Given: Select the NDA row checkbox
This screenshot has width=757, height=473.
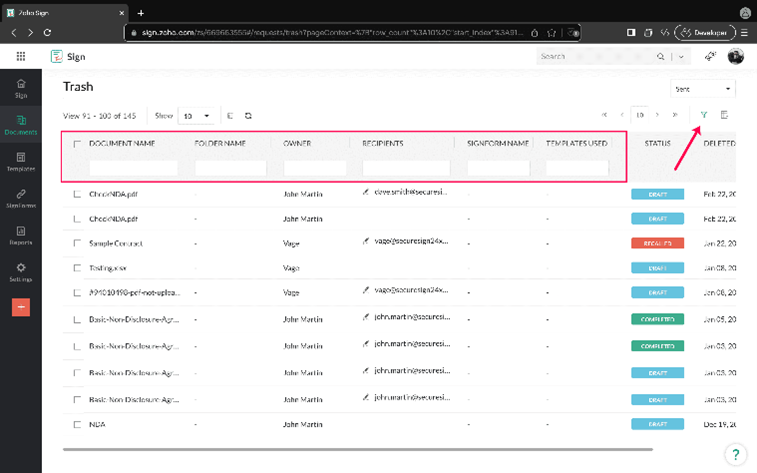Looking at the screenshot, I should tap(77, 424).
